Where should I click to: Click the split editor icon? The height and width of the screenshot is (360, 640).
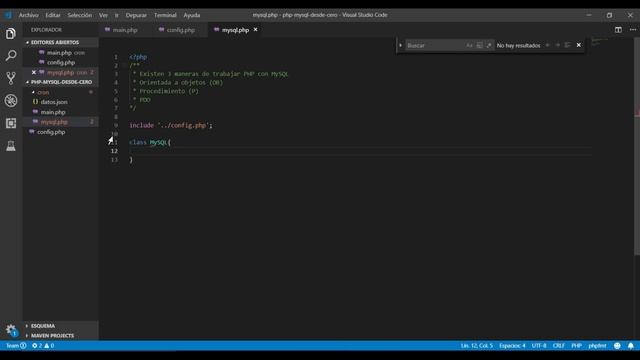tap(618, 30)
